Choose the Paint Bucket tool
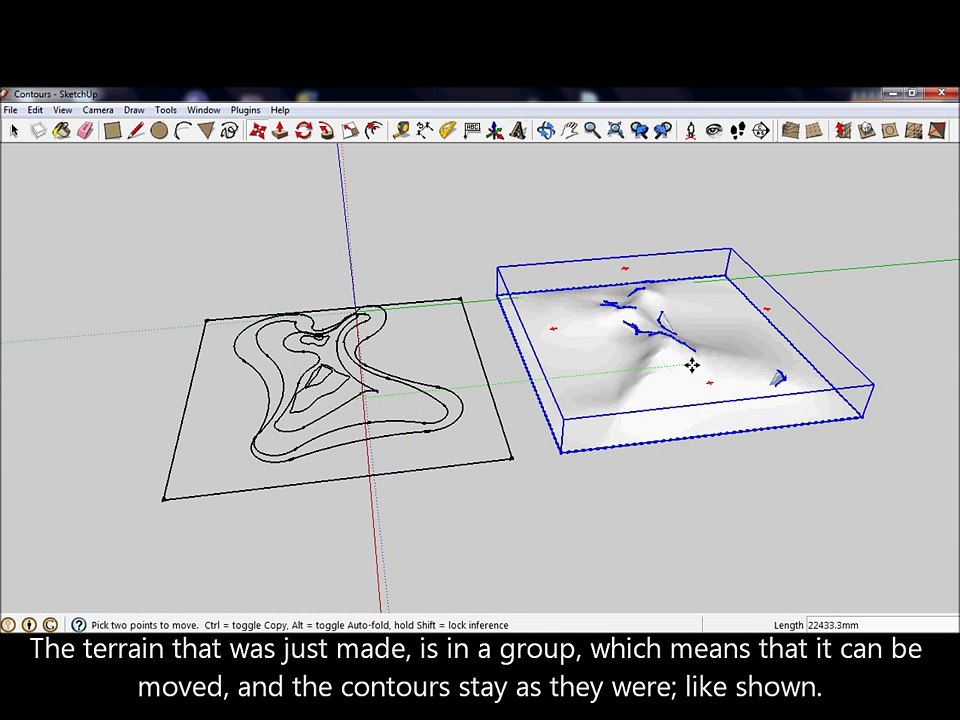Screen dimensions: 960x720 [61, 130]
